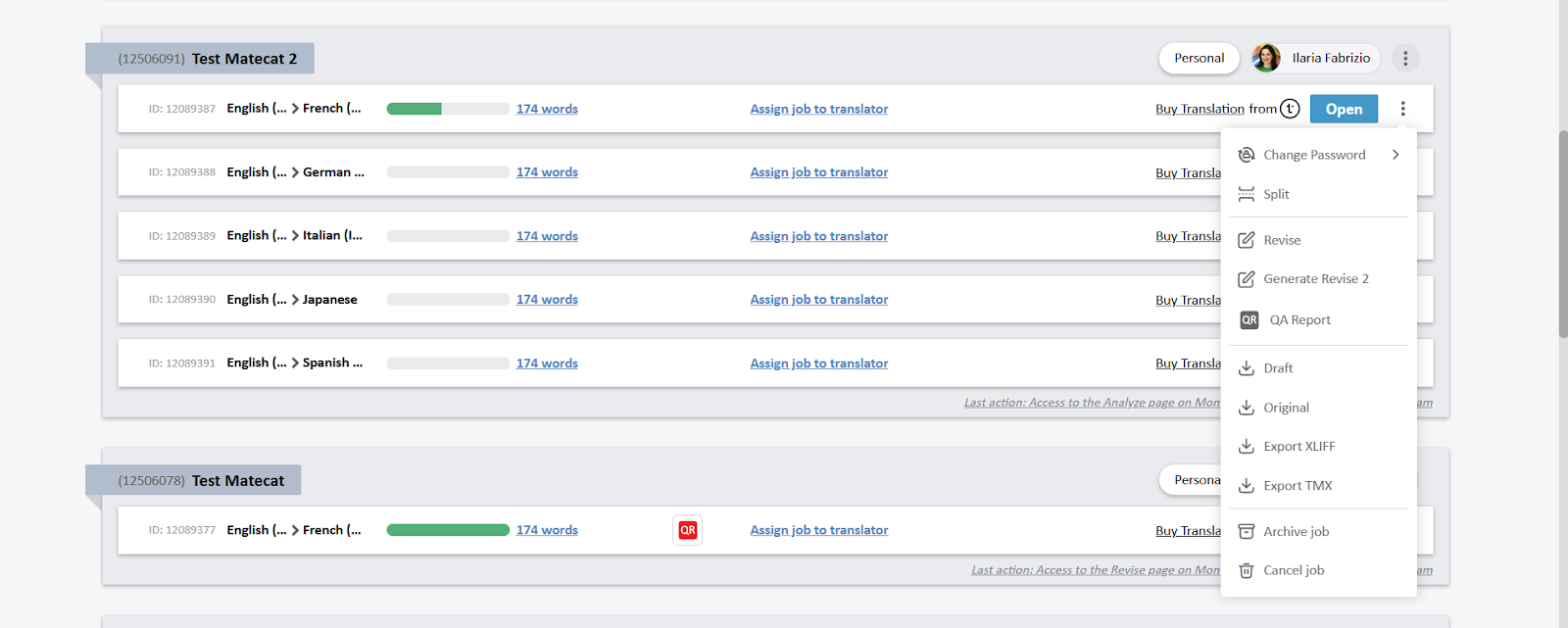Screen dimensions: 1568x628
Task: Open the Personal team dropdown for Test Matecat 2
Action: point(1199,59)
